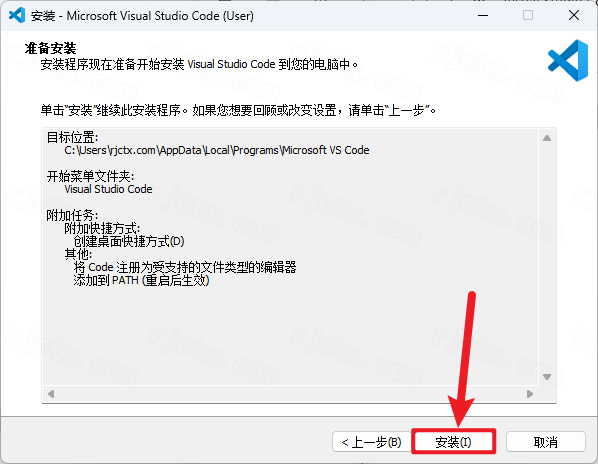The width and height of the screenshot is (598, 464).
Task: Click the Visual Studio Code folder name line
Action: click(108, 189)
